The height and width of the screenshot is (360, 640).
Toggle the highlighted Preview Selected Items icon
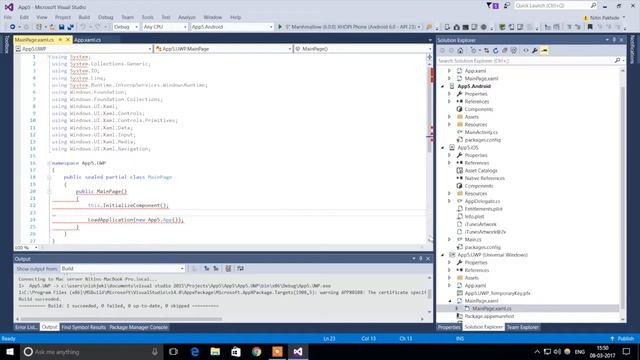544,51
